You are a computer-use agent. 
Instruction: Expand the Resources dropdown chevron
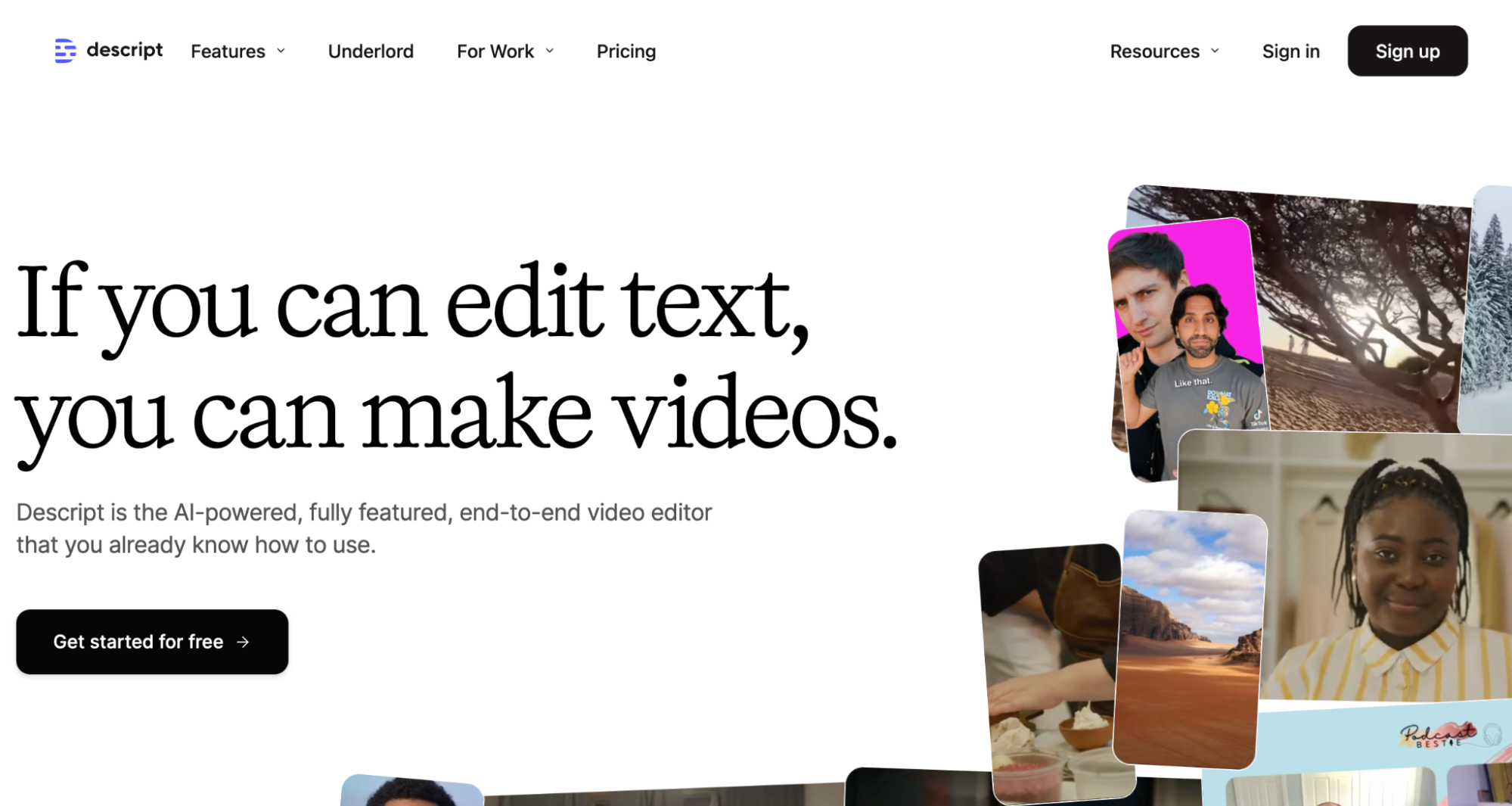[1215, 51]
